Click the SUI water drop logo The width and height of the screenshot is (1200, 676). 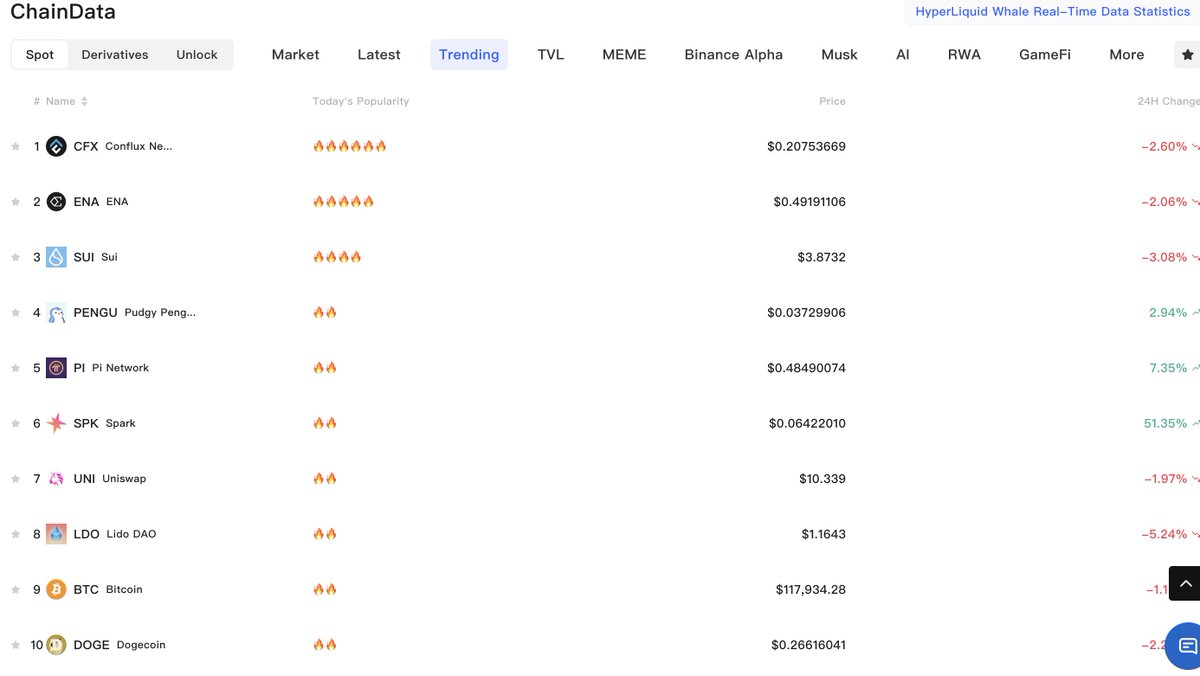tap(56, 257)
